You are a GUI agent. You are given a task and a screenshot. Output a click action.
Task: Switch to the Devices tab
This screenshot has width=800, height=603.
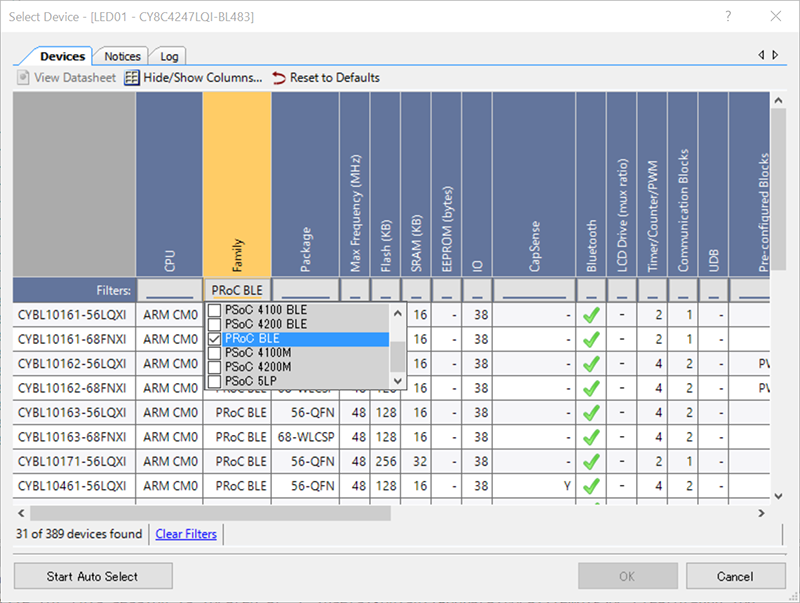tap(62, 56)
